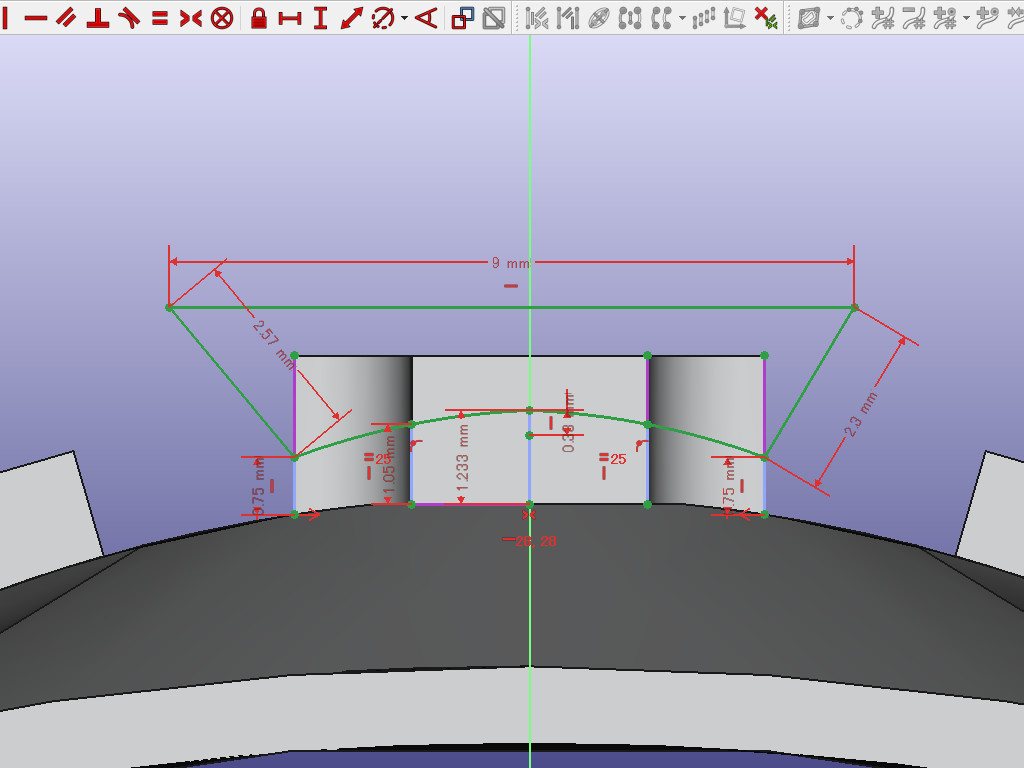The height and width of the screenshot is (768, 1024).
Task: Select the tangent constraint tool
Action: coord(128,18)
